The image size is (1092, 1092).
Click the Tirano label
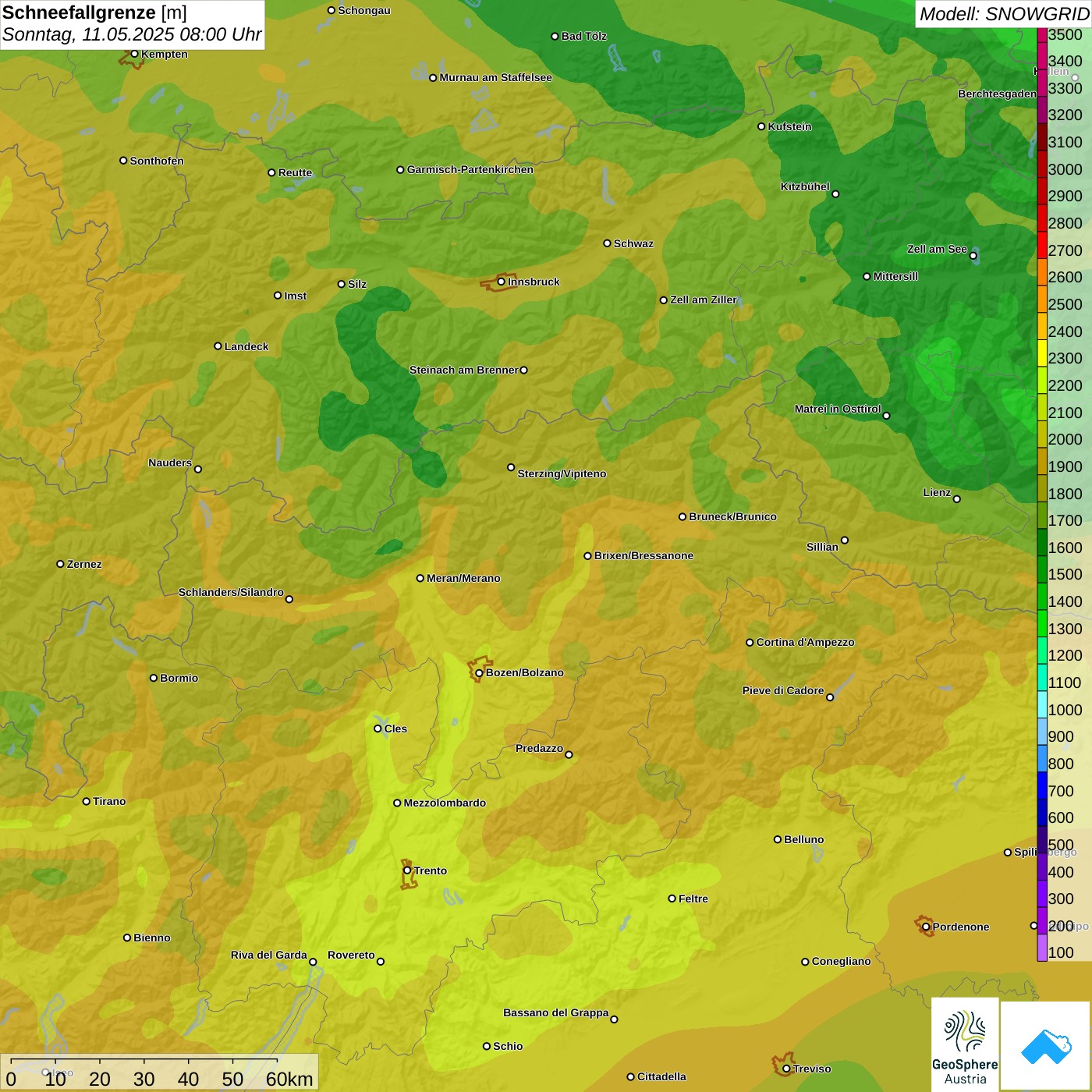[x=109, y=801]
